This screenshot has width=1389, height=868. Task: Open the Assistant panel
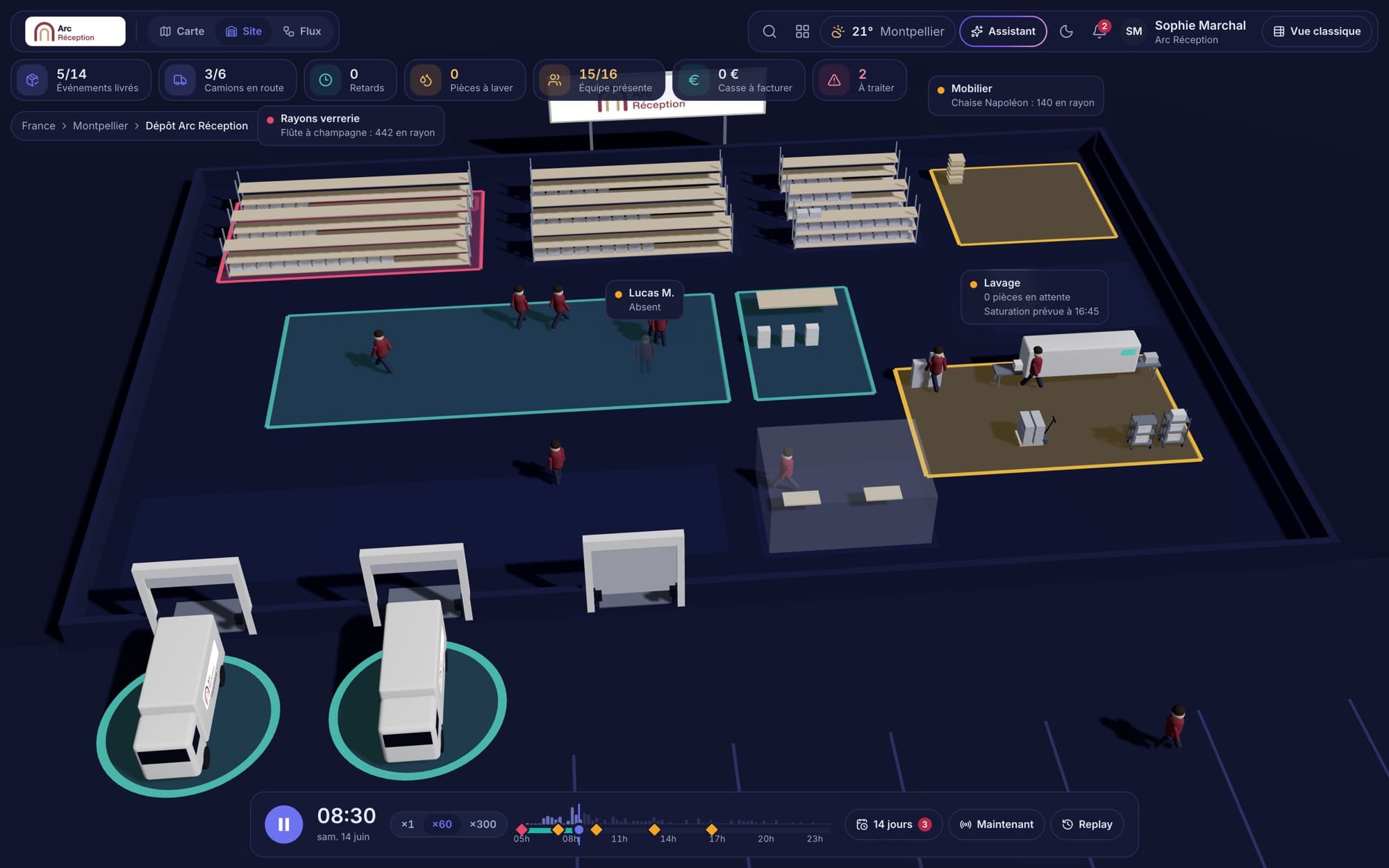pos(1003,31)
